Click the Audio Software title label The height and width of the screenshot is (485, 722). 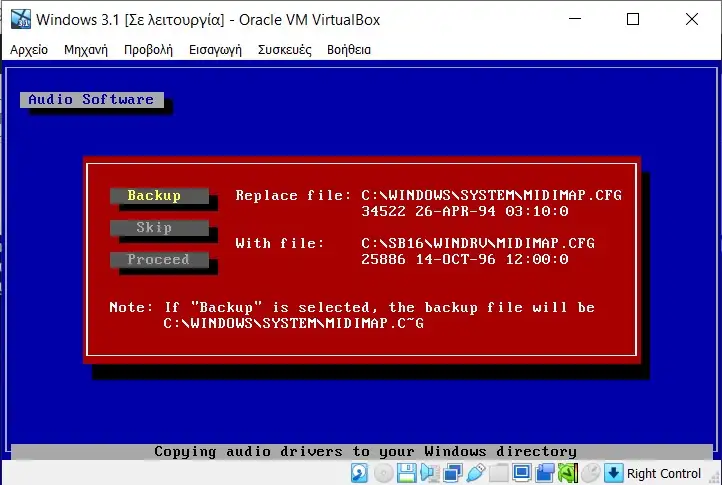pos(92,99)
